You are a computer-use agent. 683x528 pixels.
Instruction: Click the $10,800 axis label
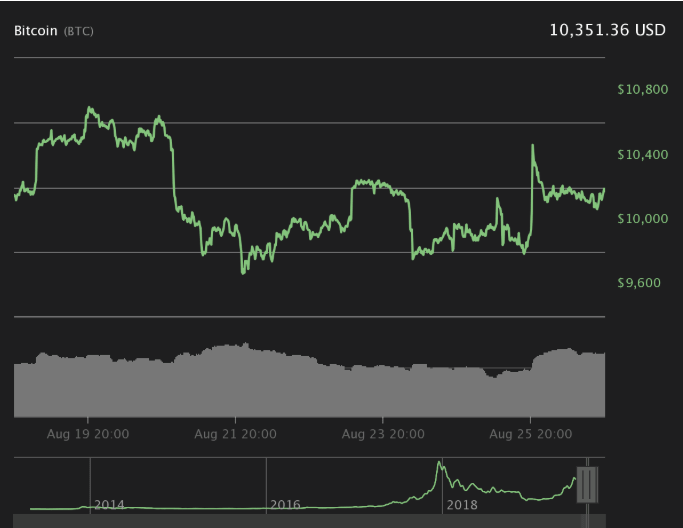click(x=642, y=90)
